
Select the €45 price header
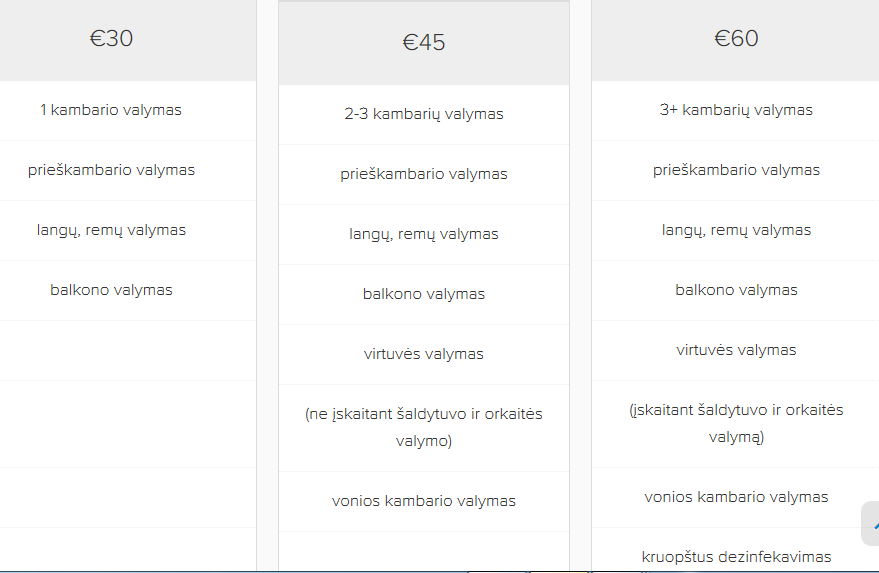(x=424, y=43)
